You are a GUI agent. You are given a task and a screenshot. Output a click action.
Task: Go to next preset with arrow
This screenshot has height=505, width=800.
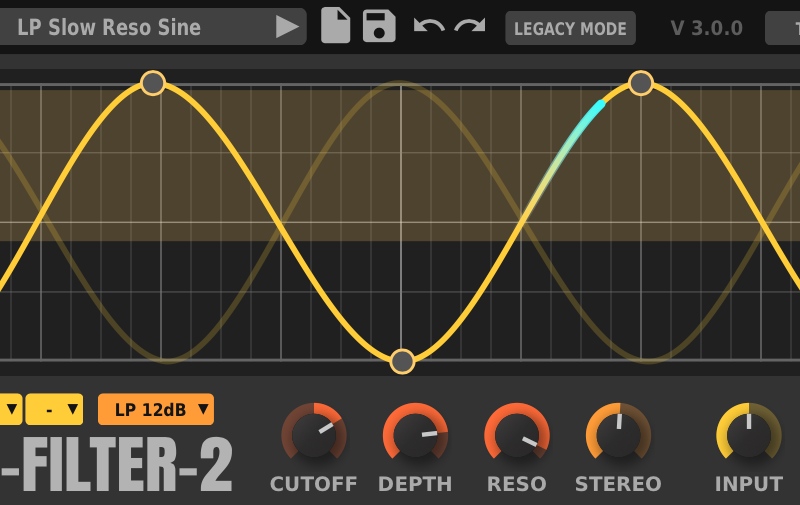coord(288,27)
